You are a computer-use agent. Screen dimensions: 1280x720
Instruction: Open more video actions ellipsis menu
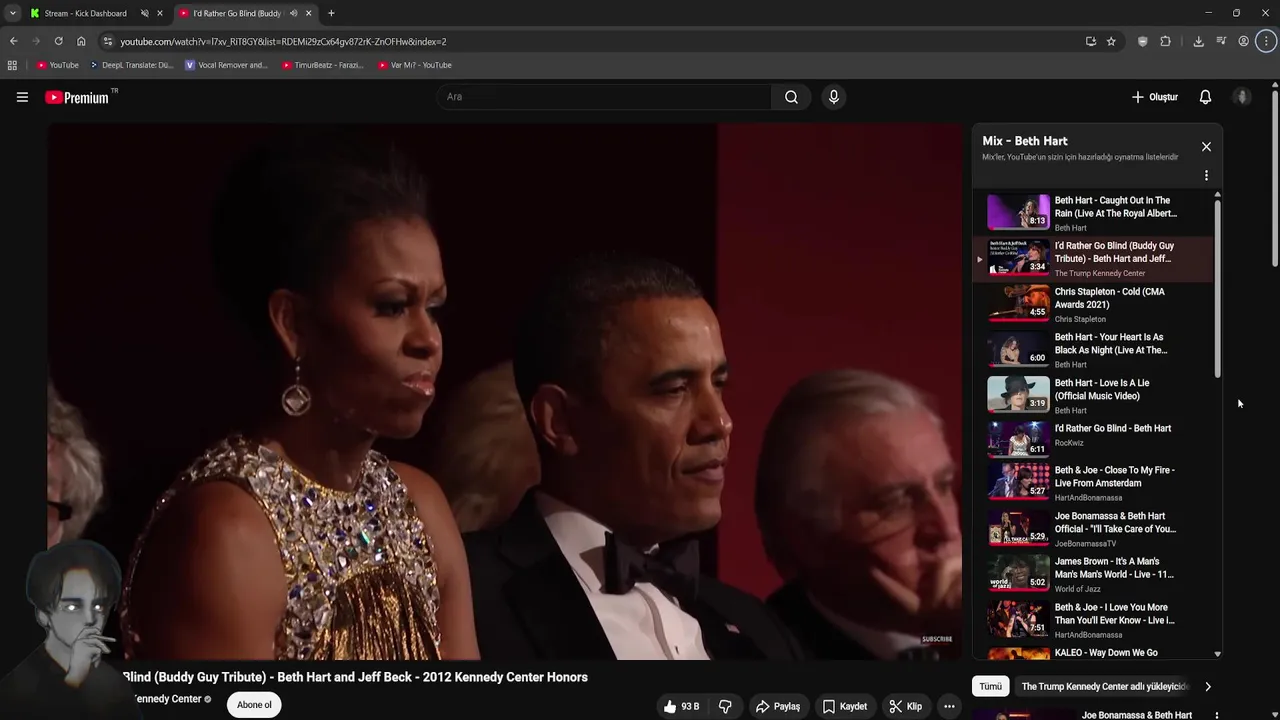pos(949,706)
